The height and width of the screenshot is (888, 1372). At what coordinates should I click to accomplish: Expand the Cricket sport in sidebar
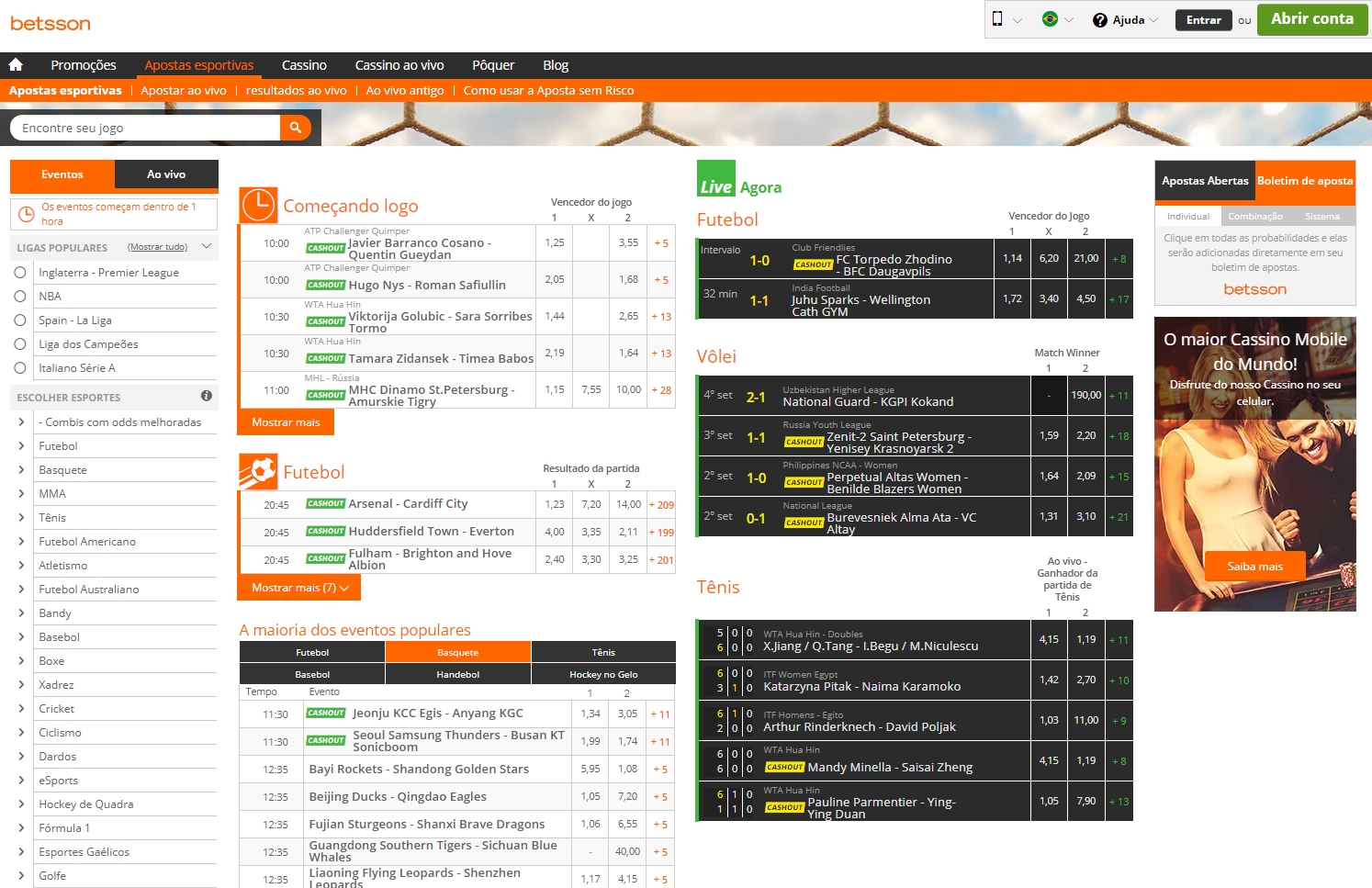tap(21, 709)
